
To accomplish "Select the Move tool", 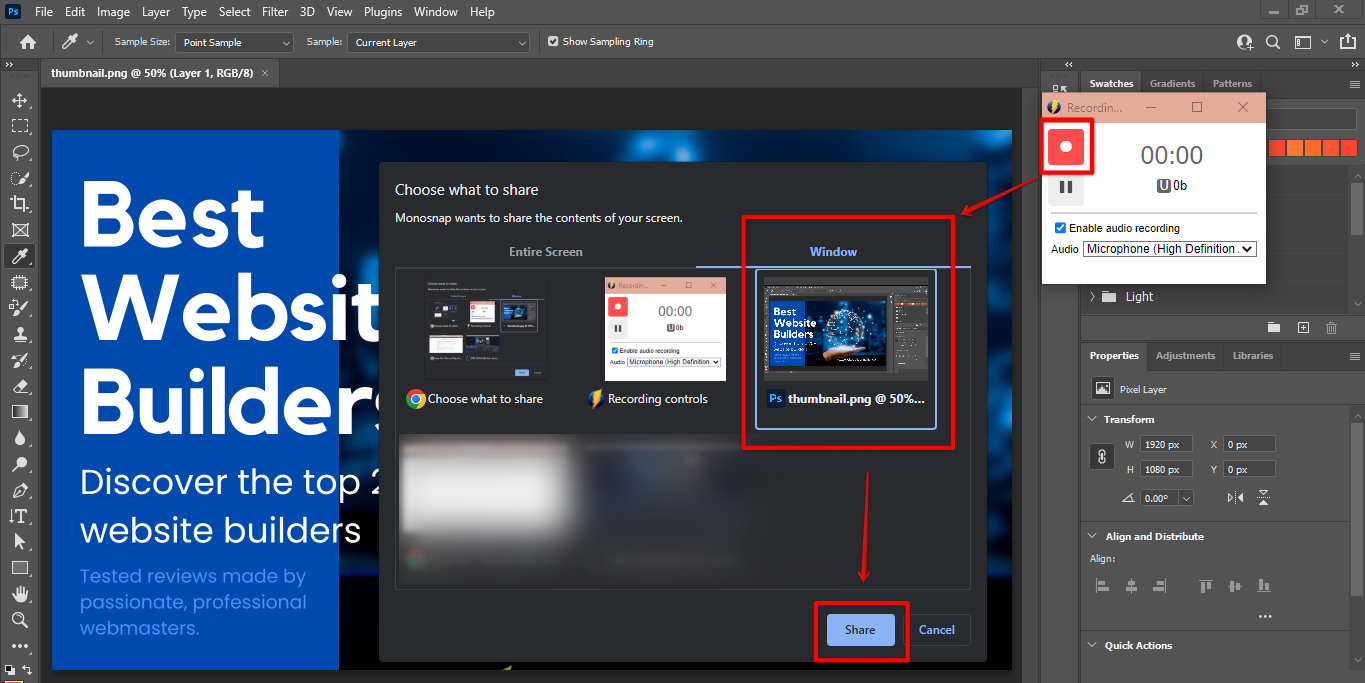I will tap(20, 101).
